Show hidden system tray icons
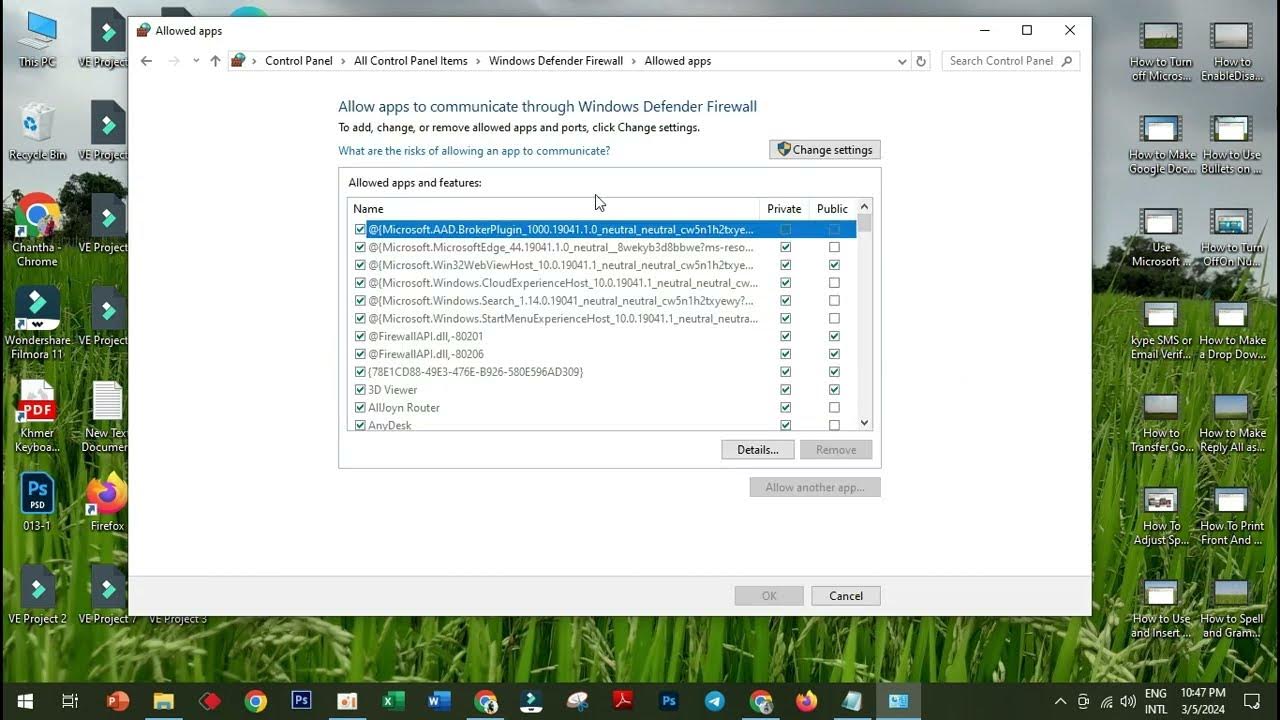 point(1060,701)
